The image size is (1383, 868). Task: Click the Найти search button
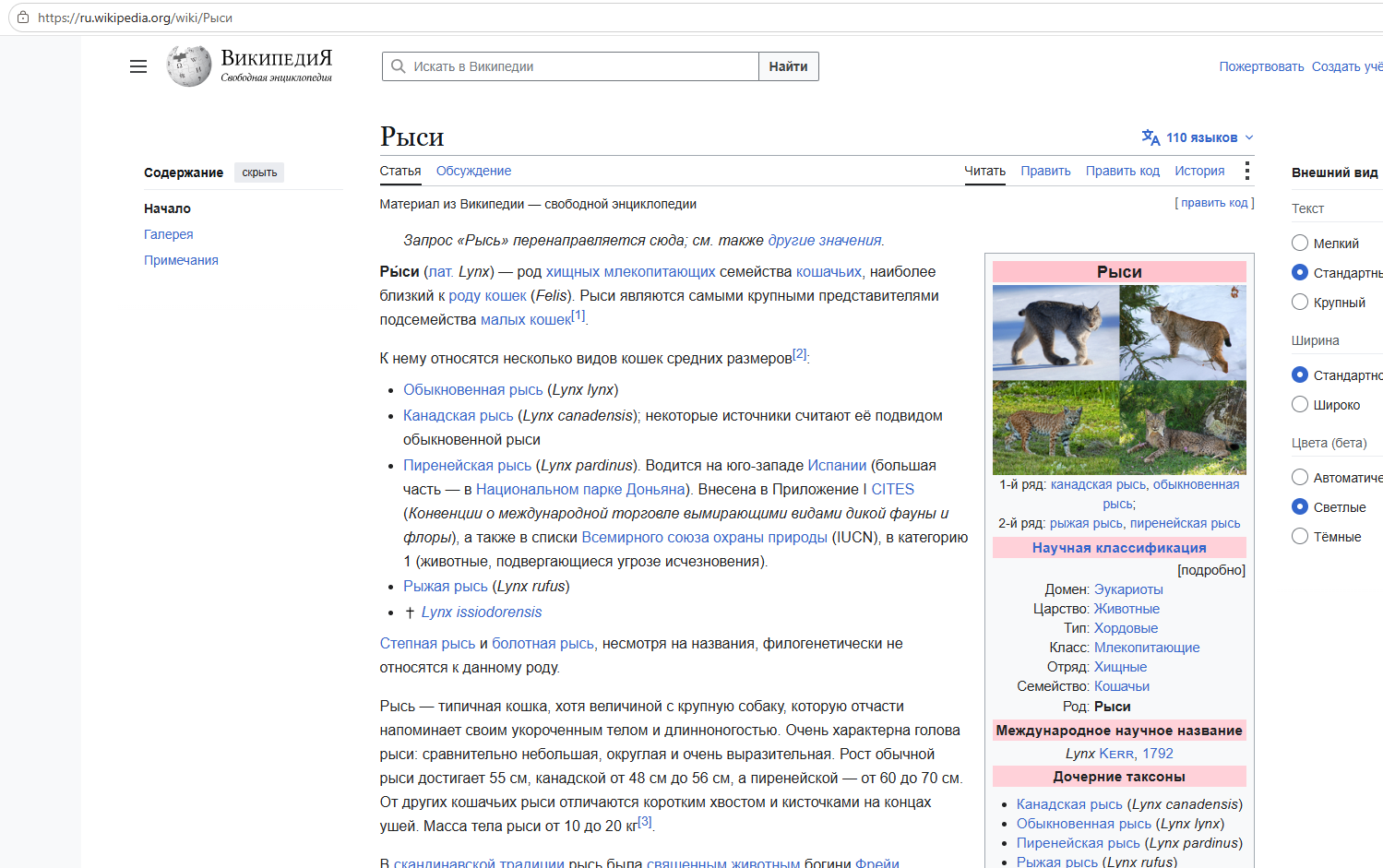(789, 66)
